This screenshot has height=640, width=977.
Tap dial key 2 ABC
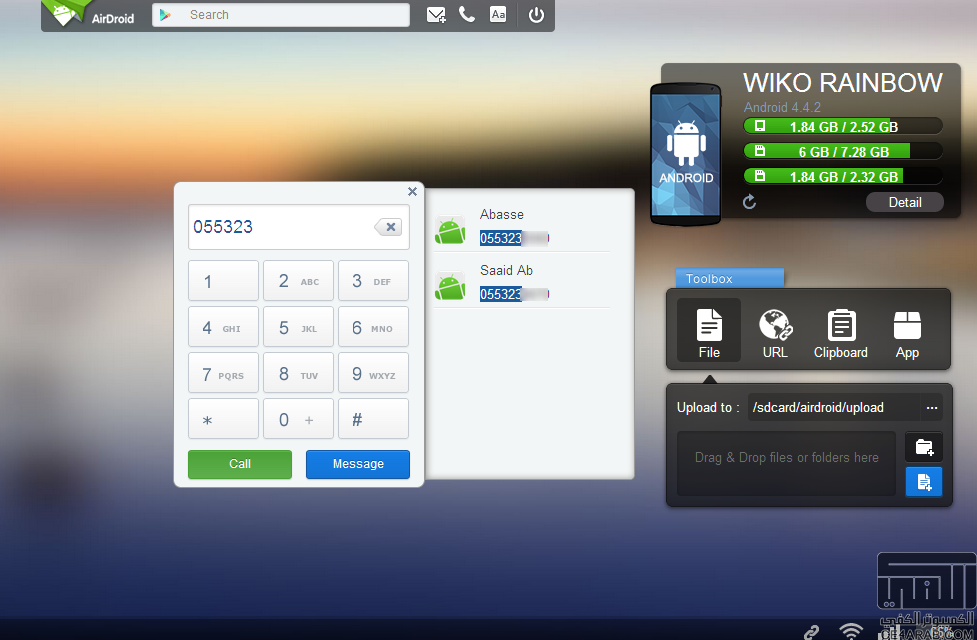[298, 281]
